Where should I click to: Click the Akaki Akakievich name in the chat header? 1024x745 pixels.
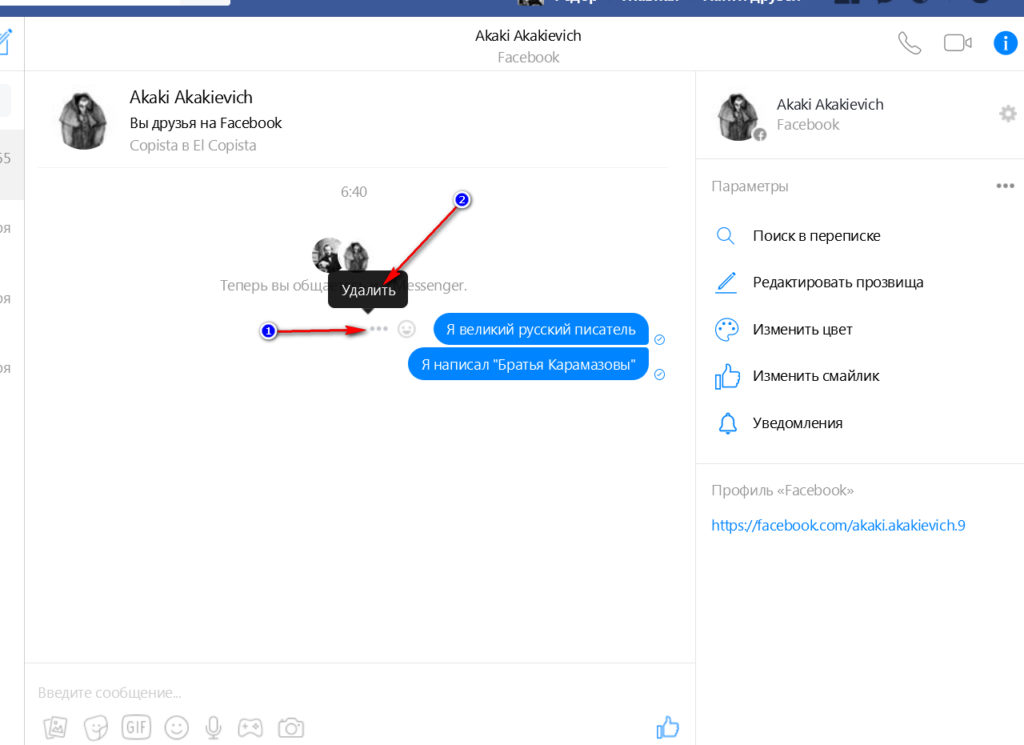(x=528, y=36)
